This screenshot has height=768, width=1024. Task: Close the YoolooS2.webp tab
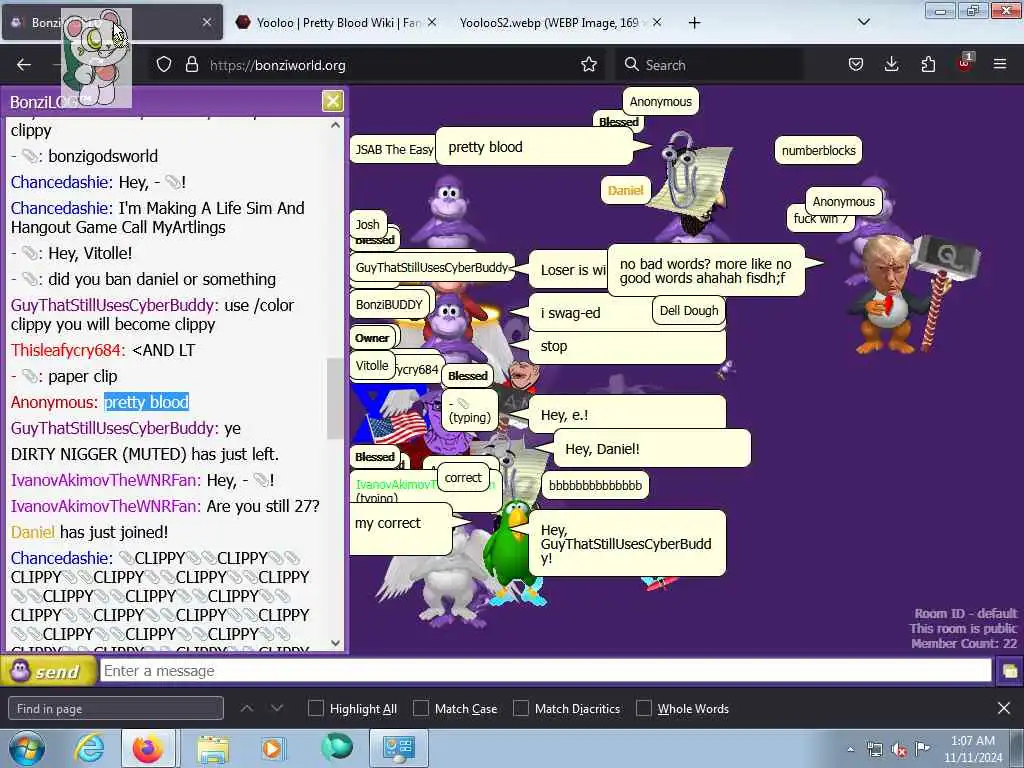coord(657,22)
